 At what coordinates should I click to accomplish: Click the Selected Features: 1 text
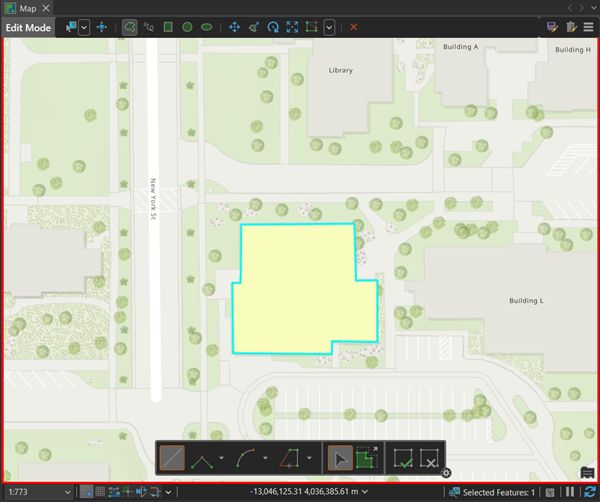pyautogui.click(x=499, y=492)
